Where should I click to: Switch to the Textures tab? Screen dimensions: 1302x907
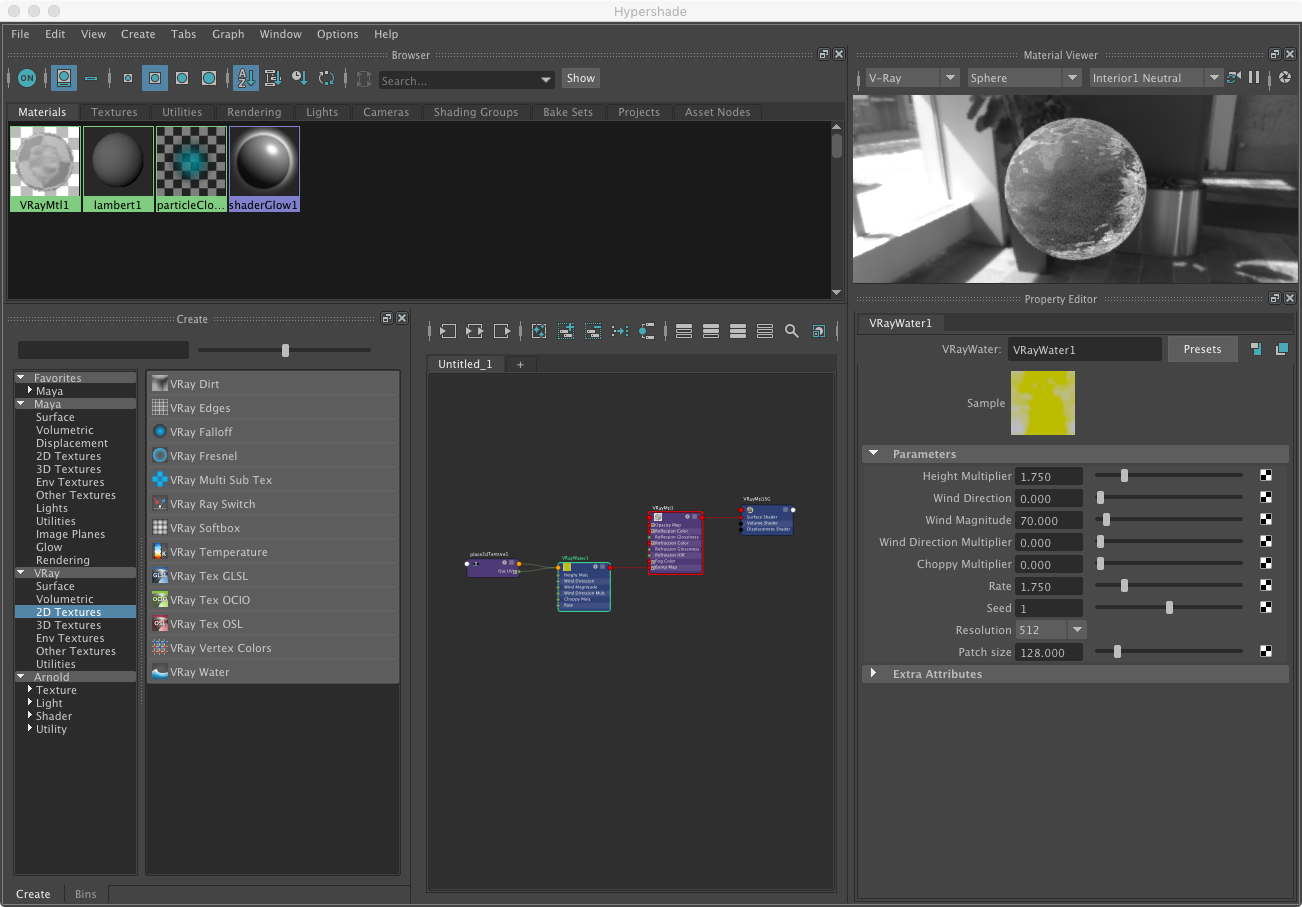114,112
